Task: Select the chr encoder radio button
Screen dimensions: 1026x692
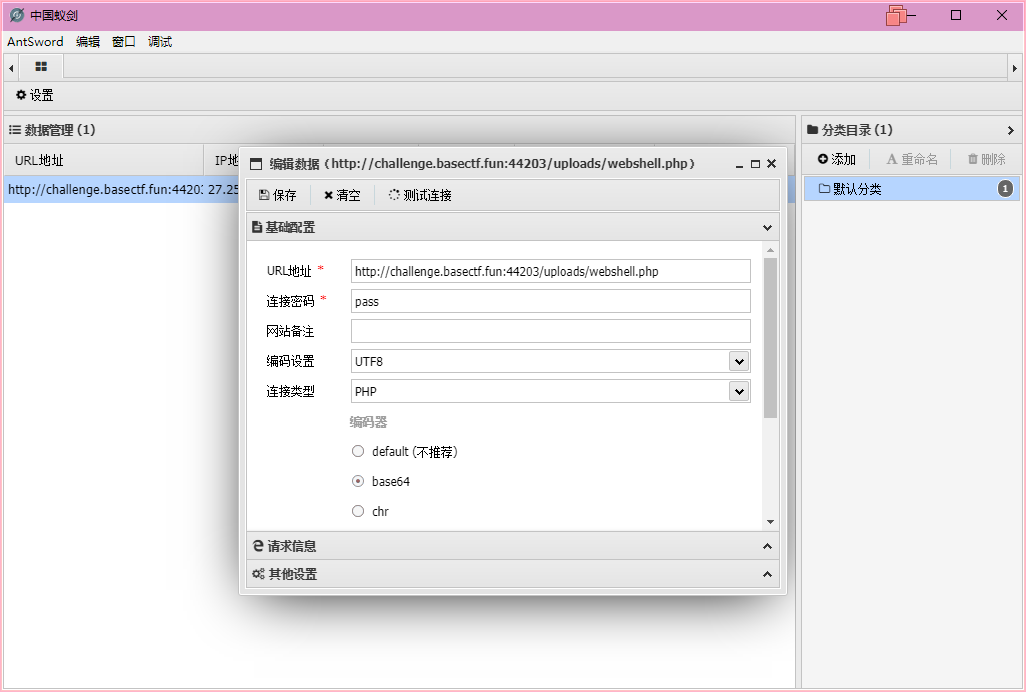Action: click(x=358, y=511)
